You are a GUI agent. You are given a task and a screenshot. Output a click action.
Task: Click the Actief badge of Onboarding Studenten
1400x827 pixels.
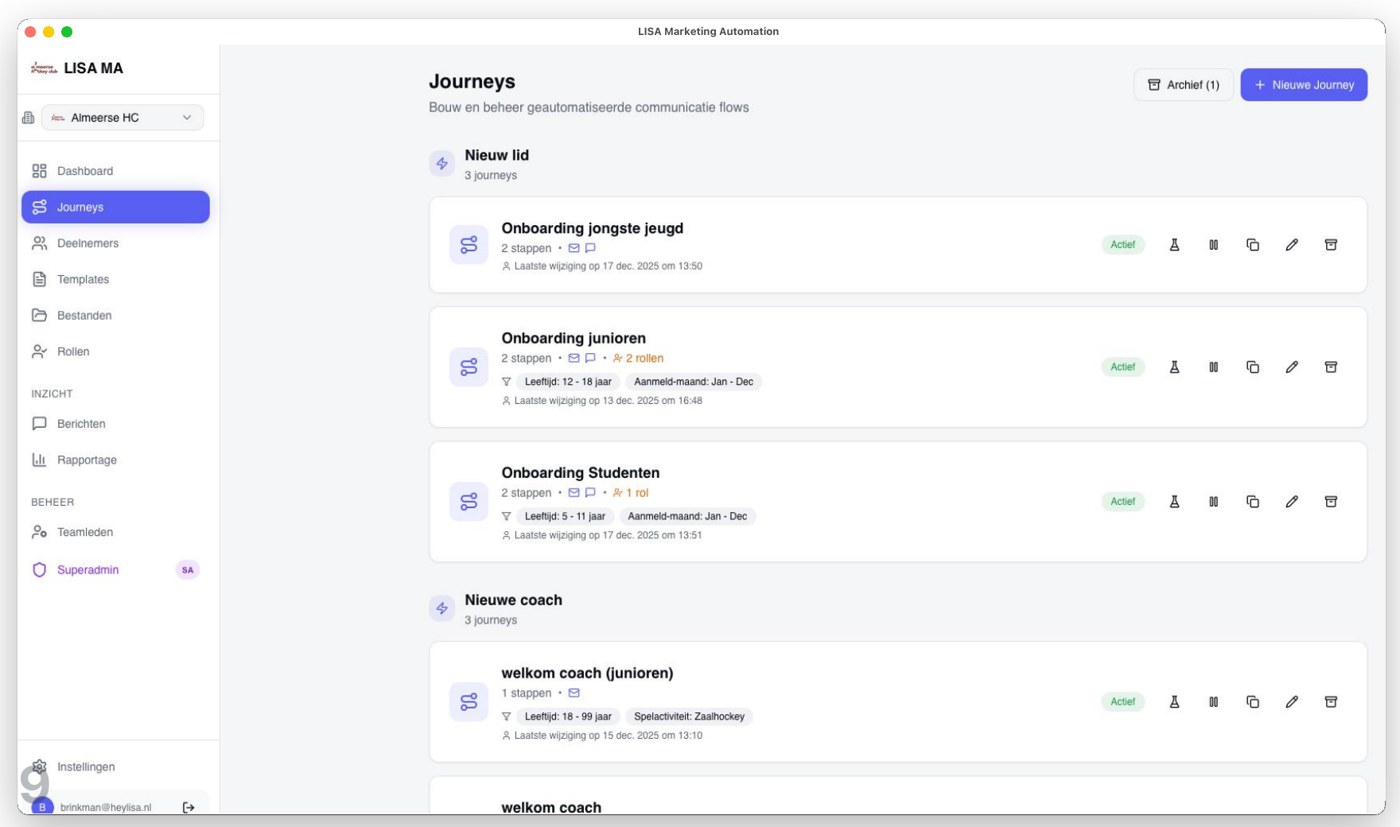(1123, 502)
